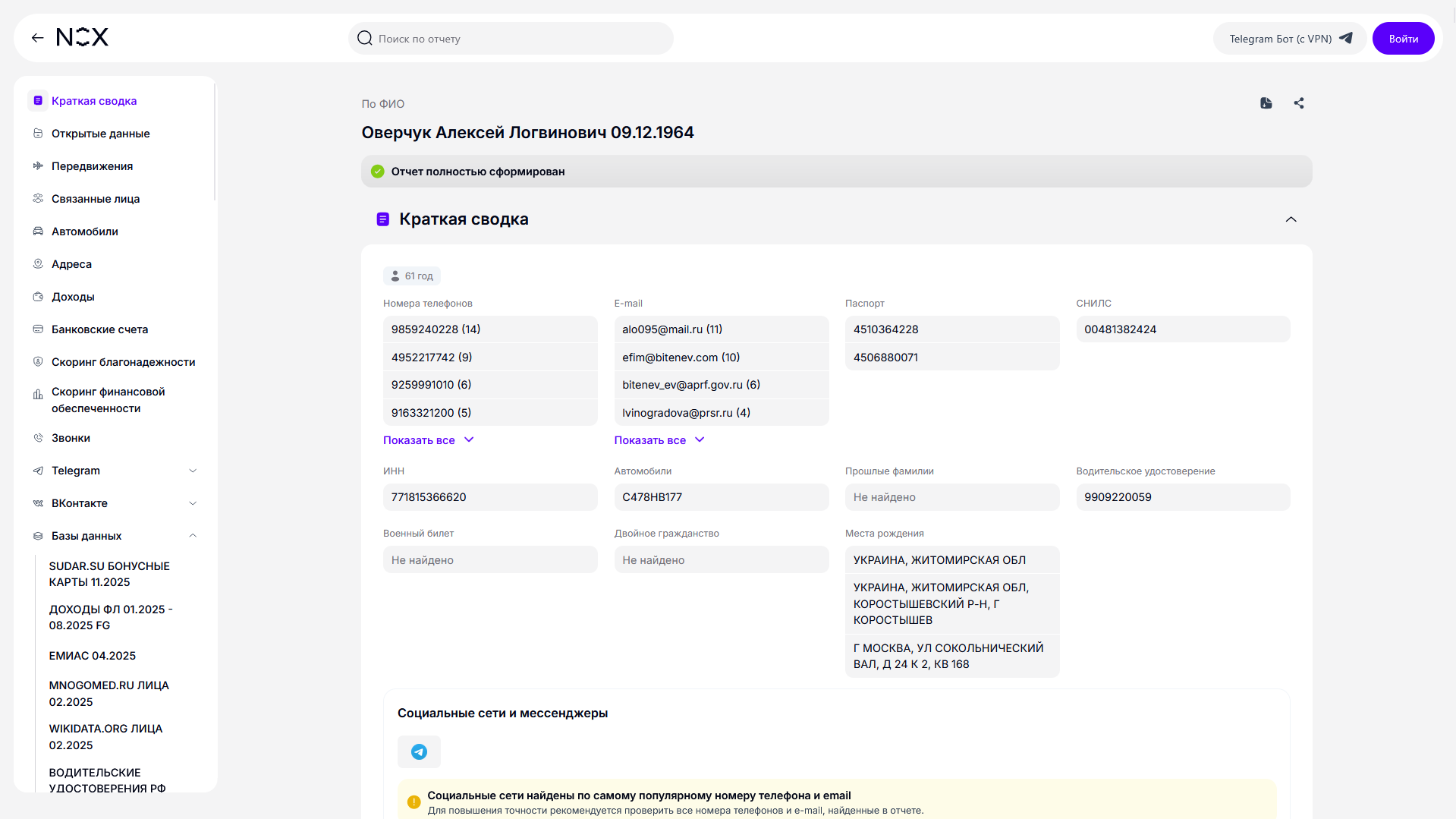1456x819 pixels.
Task: Open Telegram social network icon
Action: pos(419,751)
